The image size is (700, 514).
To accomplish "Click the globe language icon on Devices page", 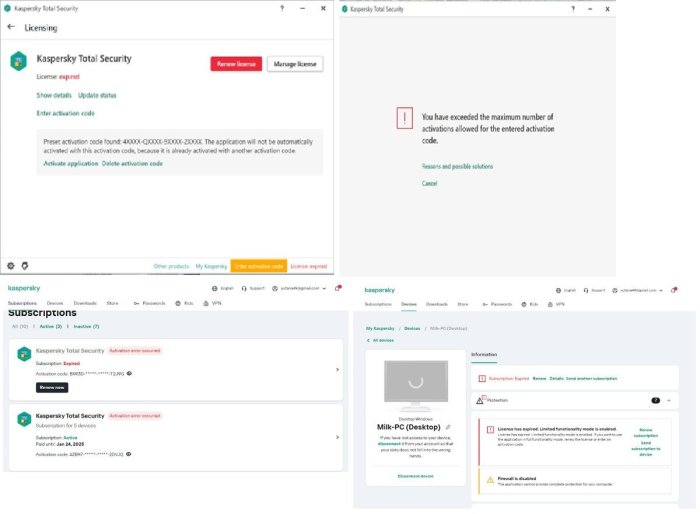I will [558, 290].
